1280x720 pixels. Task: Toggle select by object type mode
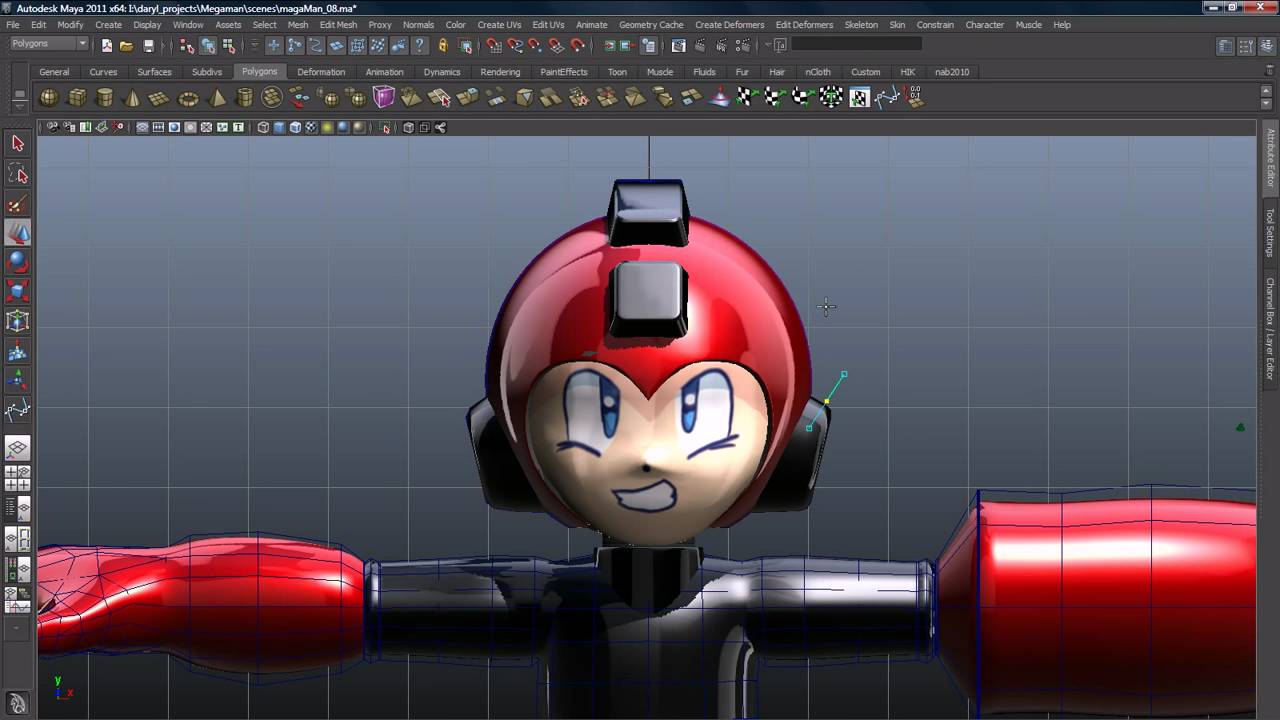point(208,45)
